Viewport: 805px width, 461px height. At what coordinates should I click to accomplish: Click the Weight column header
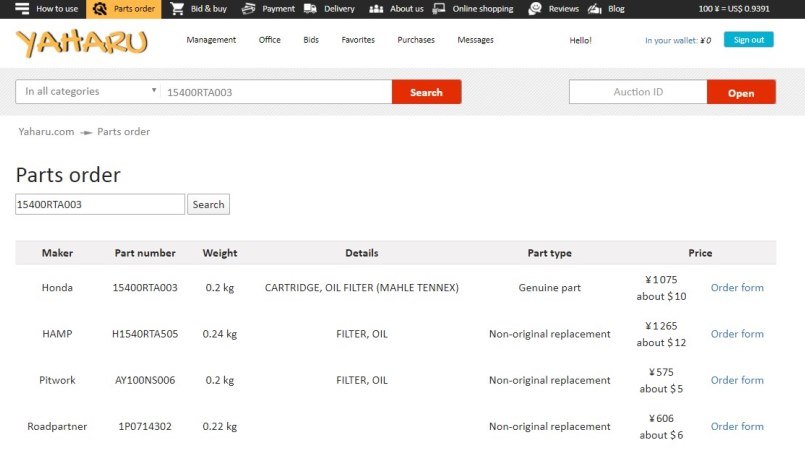point(220,253)
